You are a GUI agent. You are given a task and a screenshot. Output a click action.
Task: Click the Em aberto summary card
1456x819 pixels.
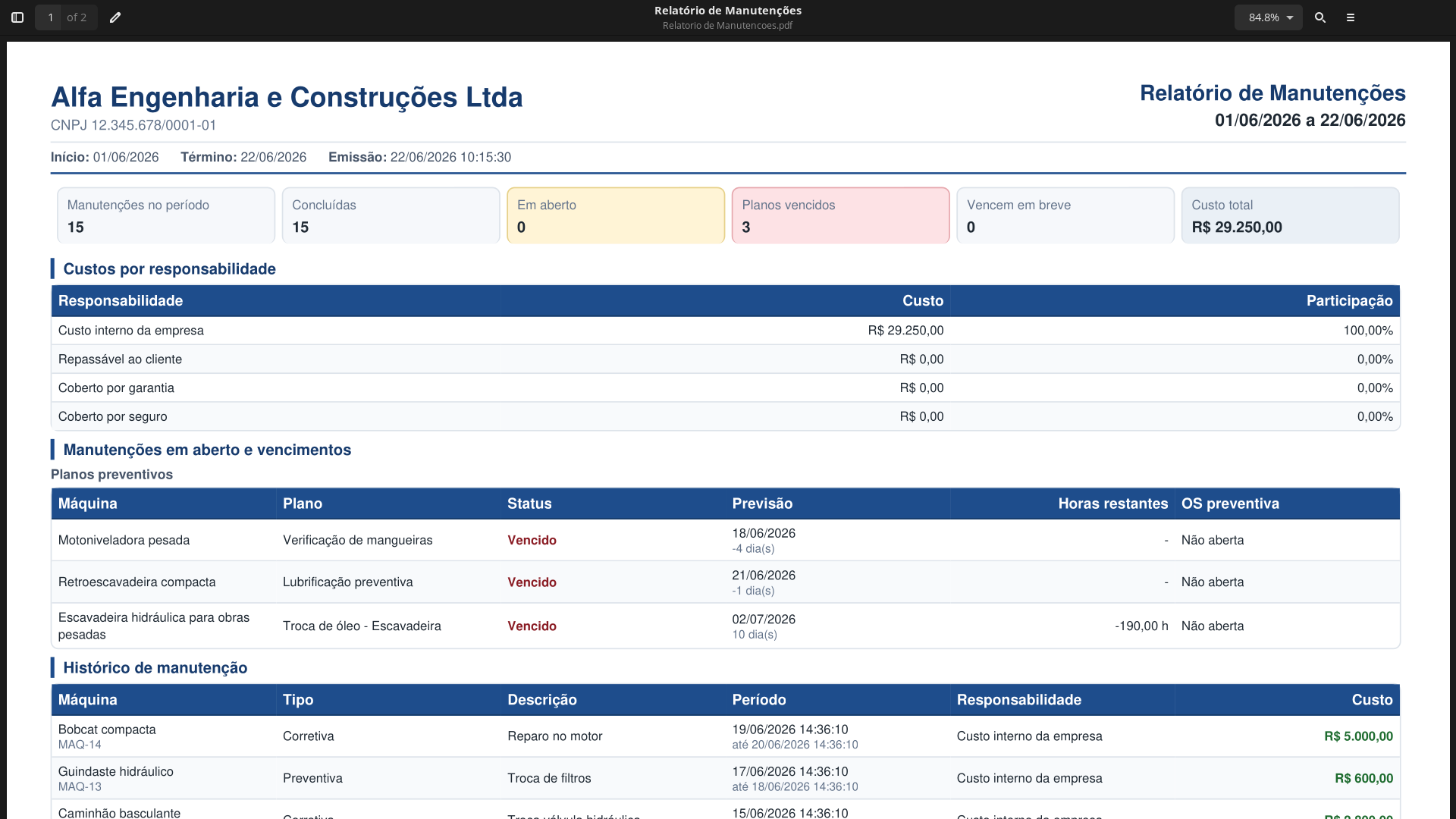(x=616, y=215)
